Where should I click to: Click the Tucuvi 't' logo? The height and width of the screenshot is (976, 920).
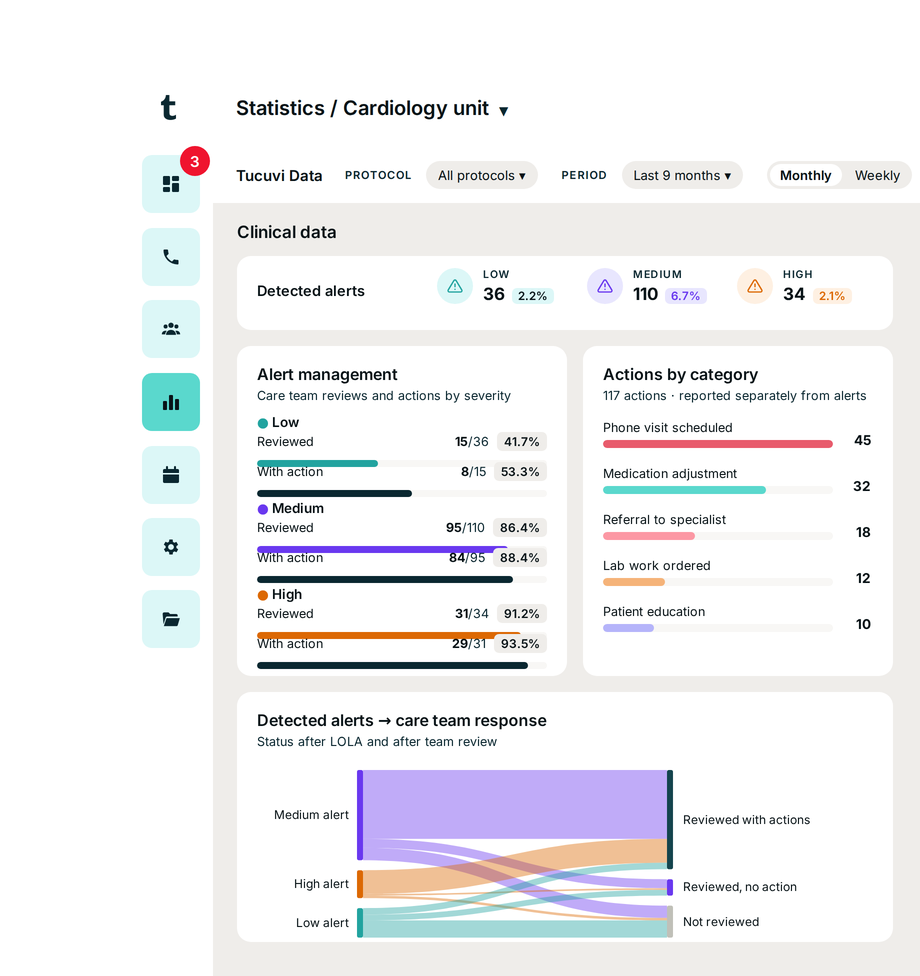[x=169, y=108]
